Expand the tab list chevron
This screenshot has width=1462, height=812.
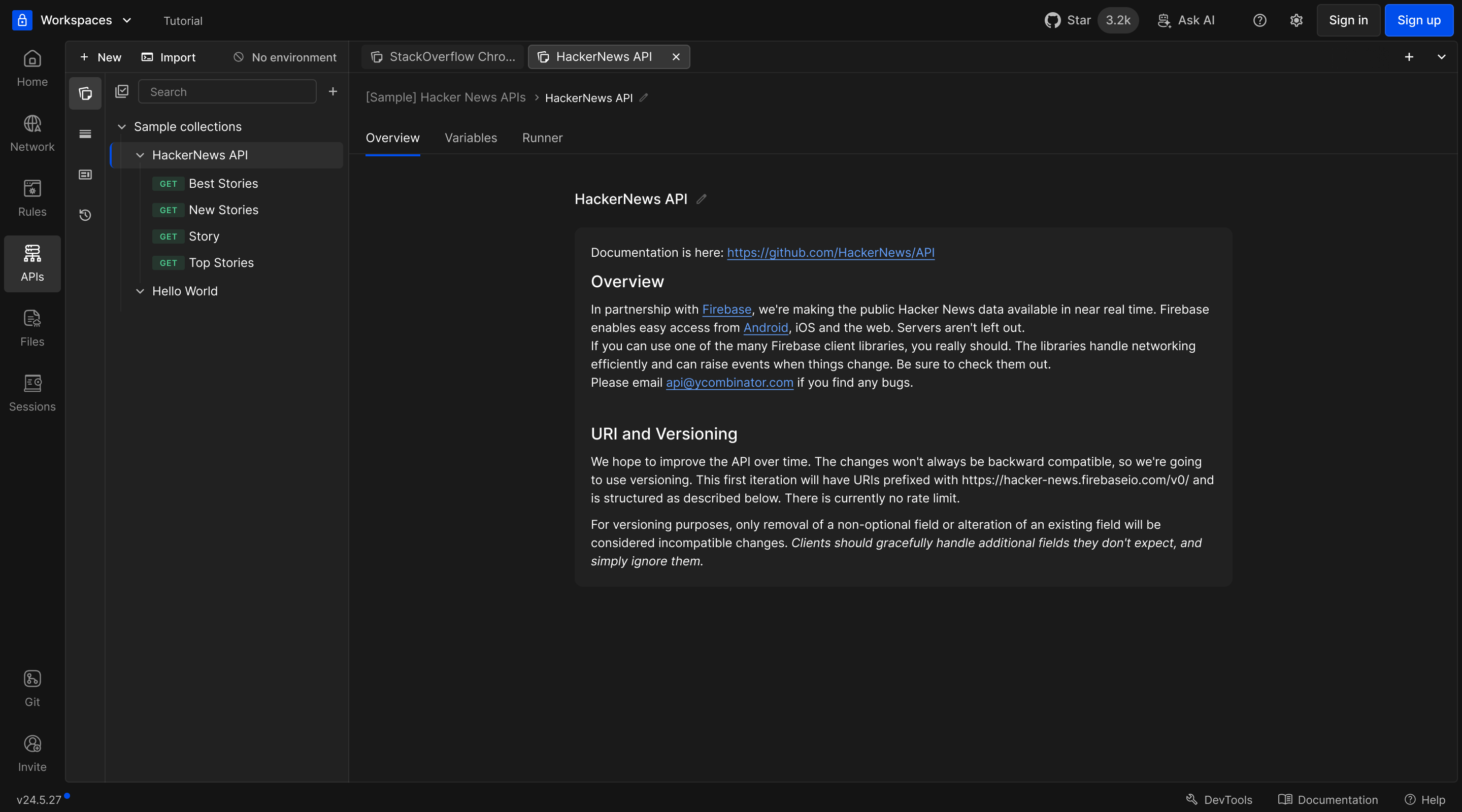tap(1441, 57)
